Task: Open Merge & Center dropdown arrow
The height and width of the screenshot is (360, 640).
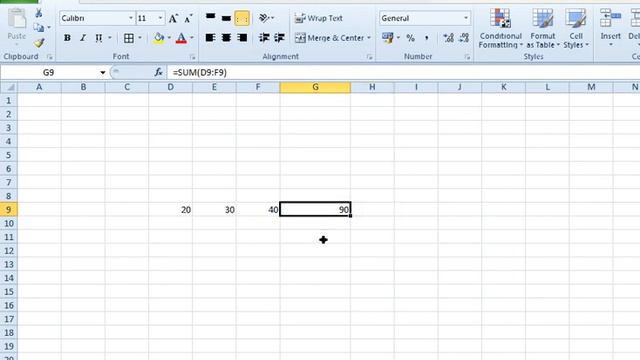Action: coord(369,38)
